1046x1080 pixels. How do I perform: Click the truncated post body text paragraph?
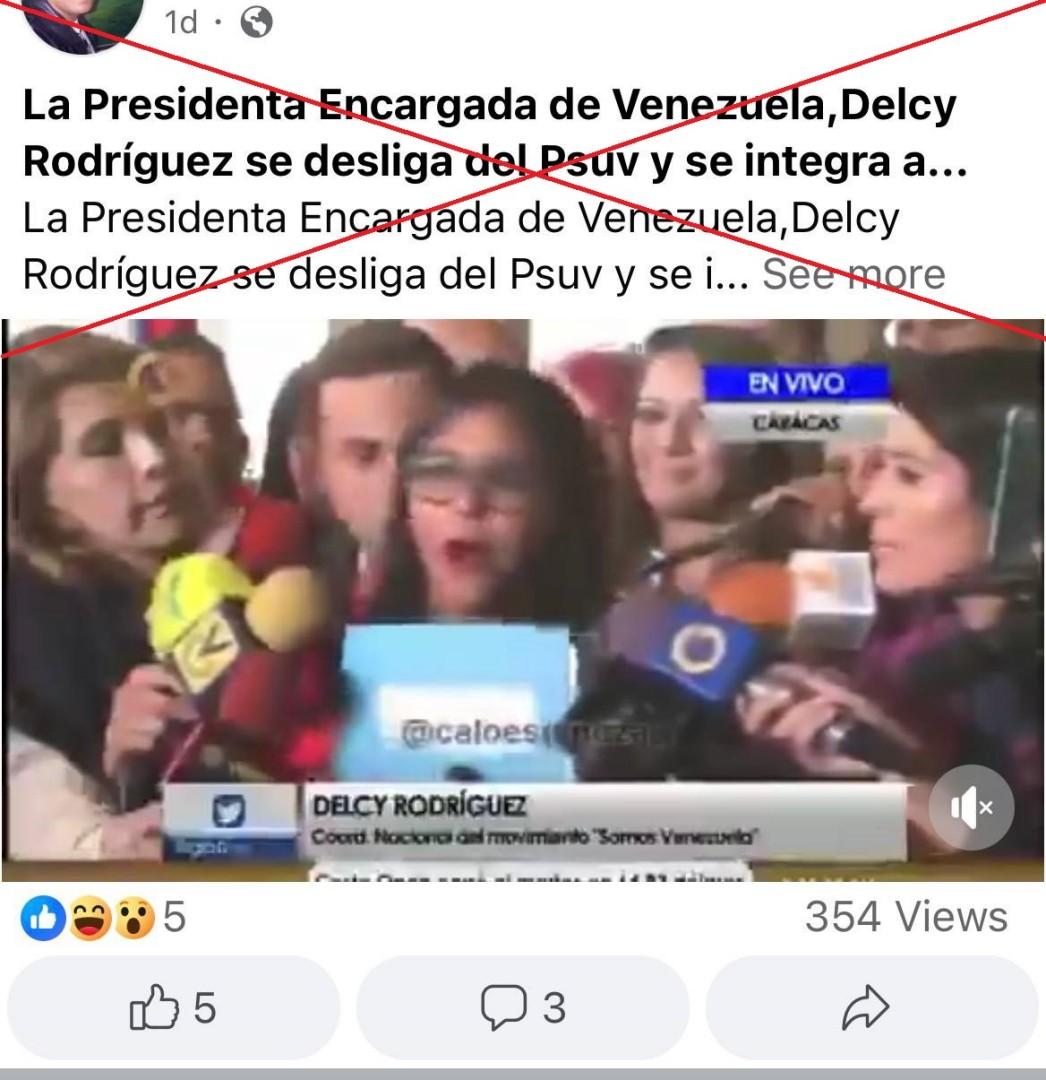click(461, 246)
